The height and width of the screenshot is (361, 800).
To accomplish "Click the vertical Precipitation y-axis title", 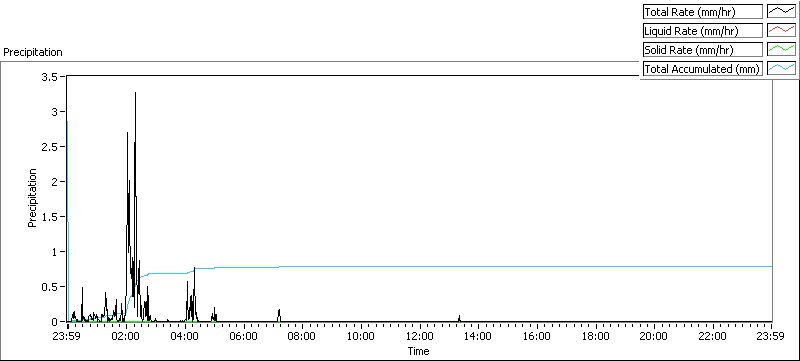I will [x=32, y=198].
